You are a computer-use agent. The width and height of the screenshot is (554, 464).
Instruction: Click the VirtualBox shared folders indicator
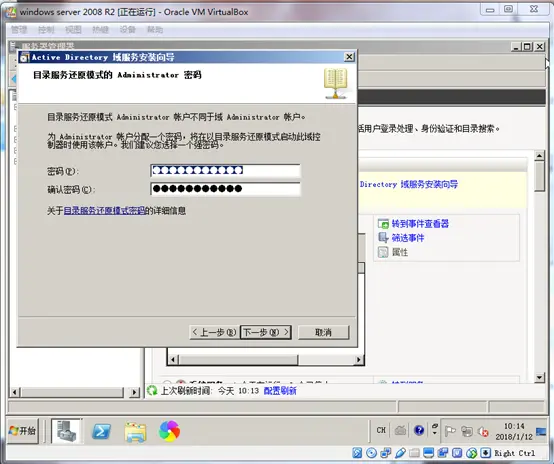414,453
